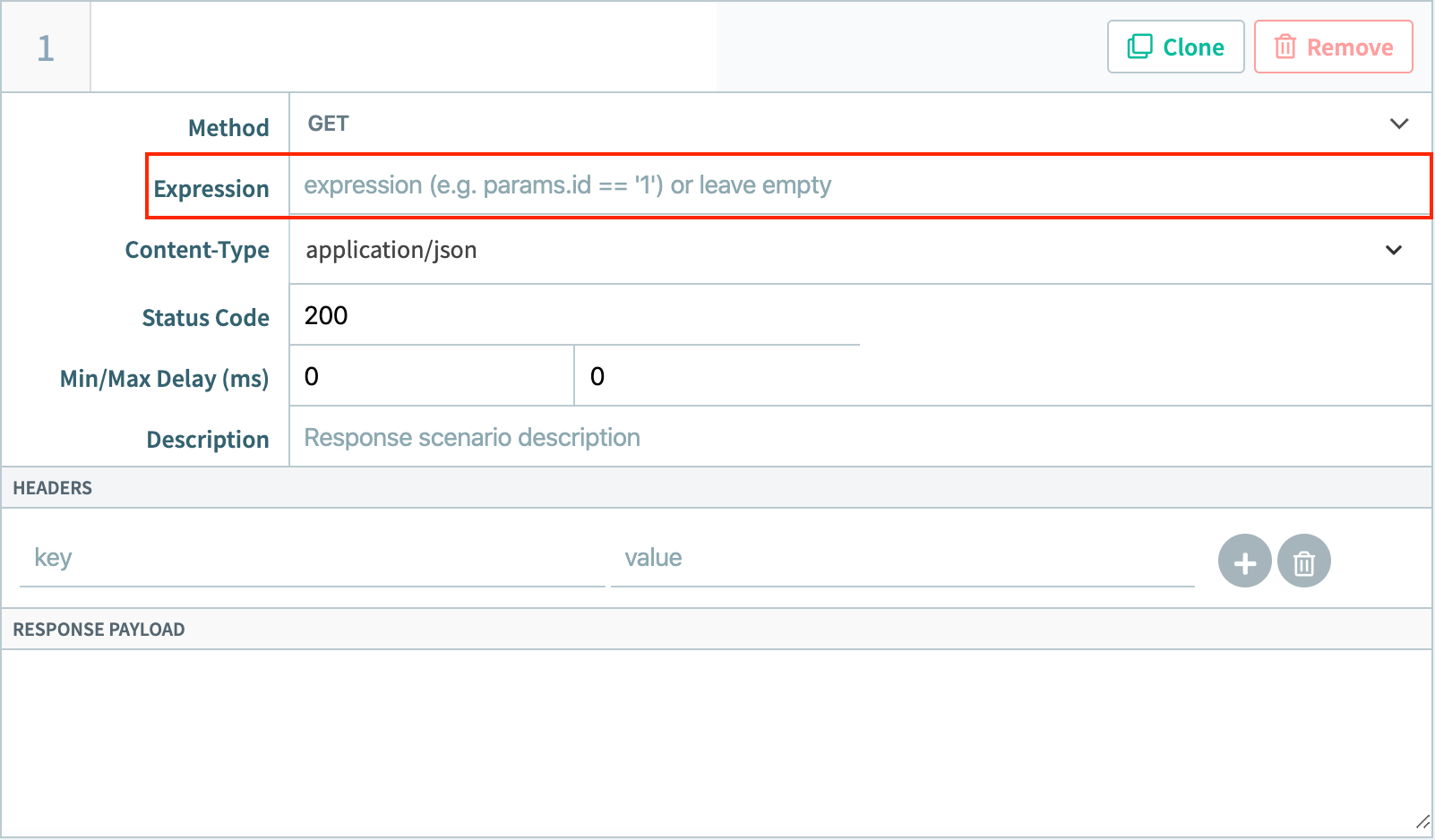The width and height of the screenshot is (1435, 840).
Task: Click inside the Response Payload textarea
Action: point(715,742)
